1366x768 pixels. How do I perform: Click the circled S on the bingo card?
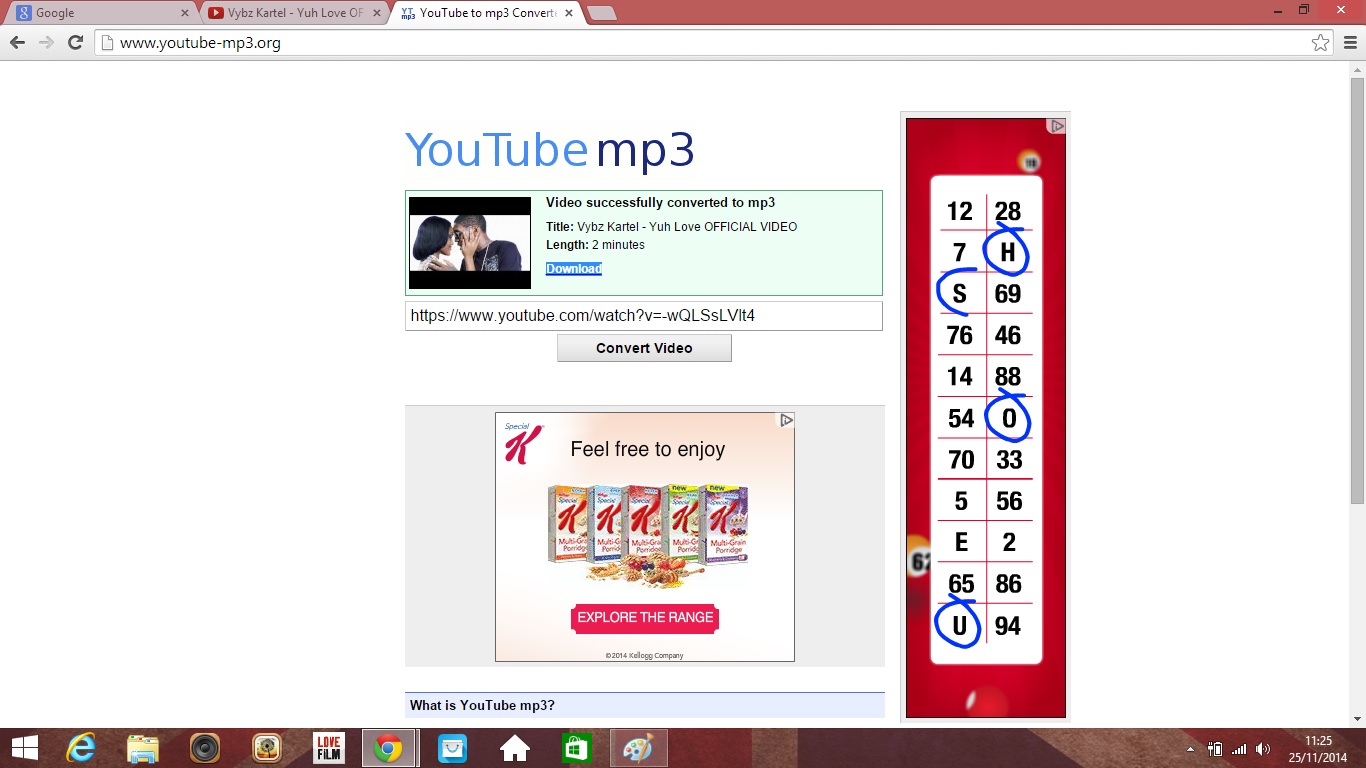pos(959,293)
